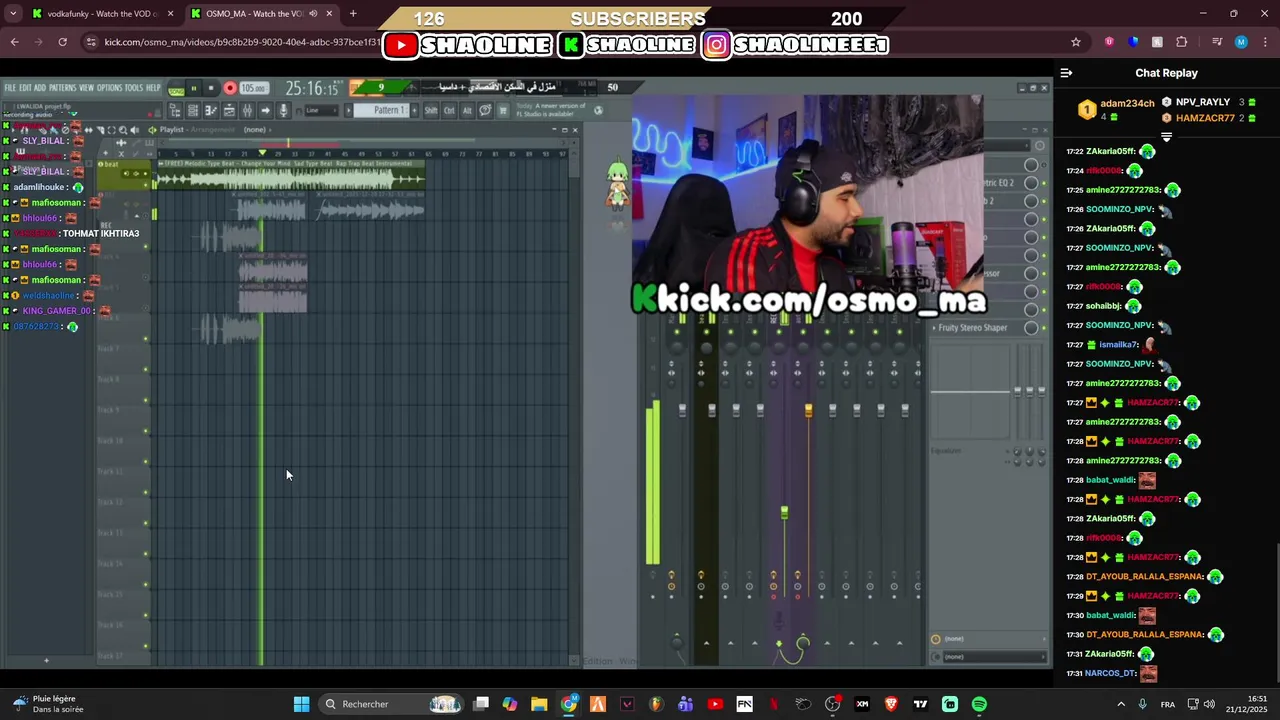
Task: Open the Line snap dropdown
Action: pos(323,110)
